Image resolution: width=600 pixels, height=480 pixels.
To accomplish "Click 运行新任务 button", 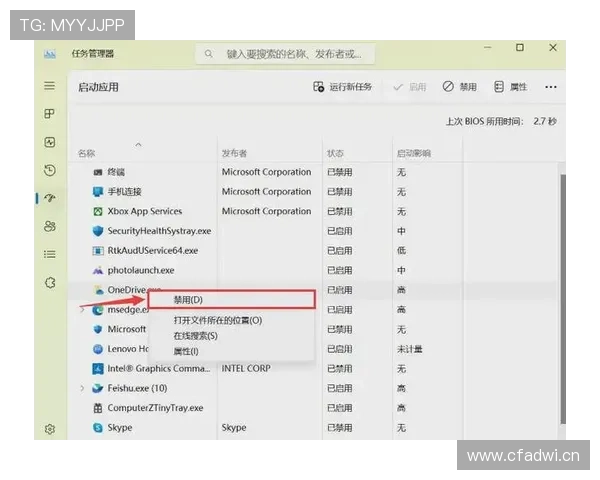I will 342,87.
